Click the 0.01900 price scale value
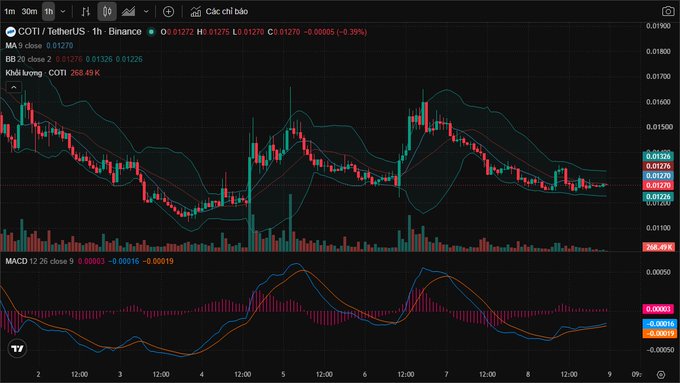680x383 pixels. [x=658, y=26]
